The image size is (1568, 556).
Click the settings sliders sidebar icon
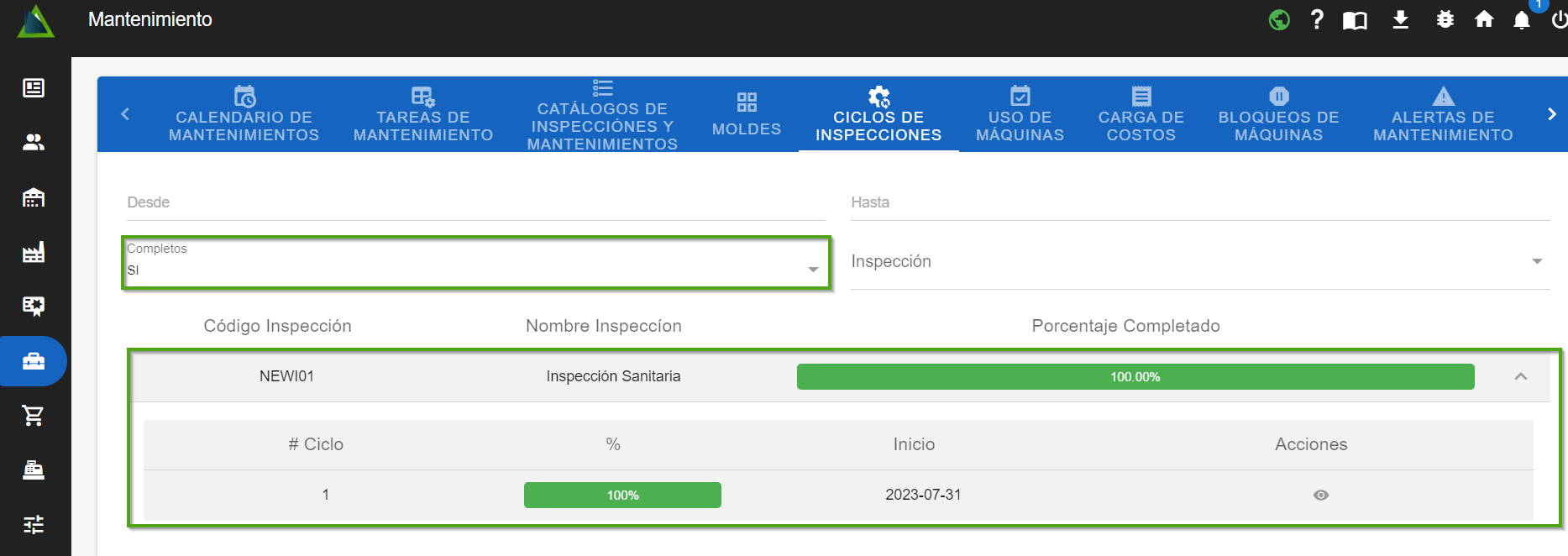tap(34, 525)
